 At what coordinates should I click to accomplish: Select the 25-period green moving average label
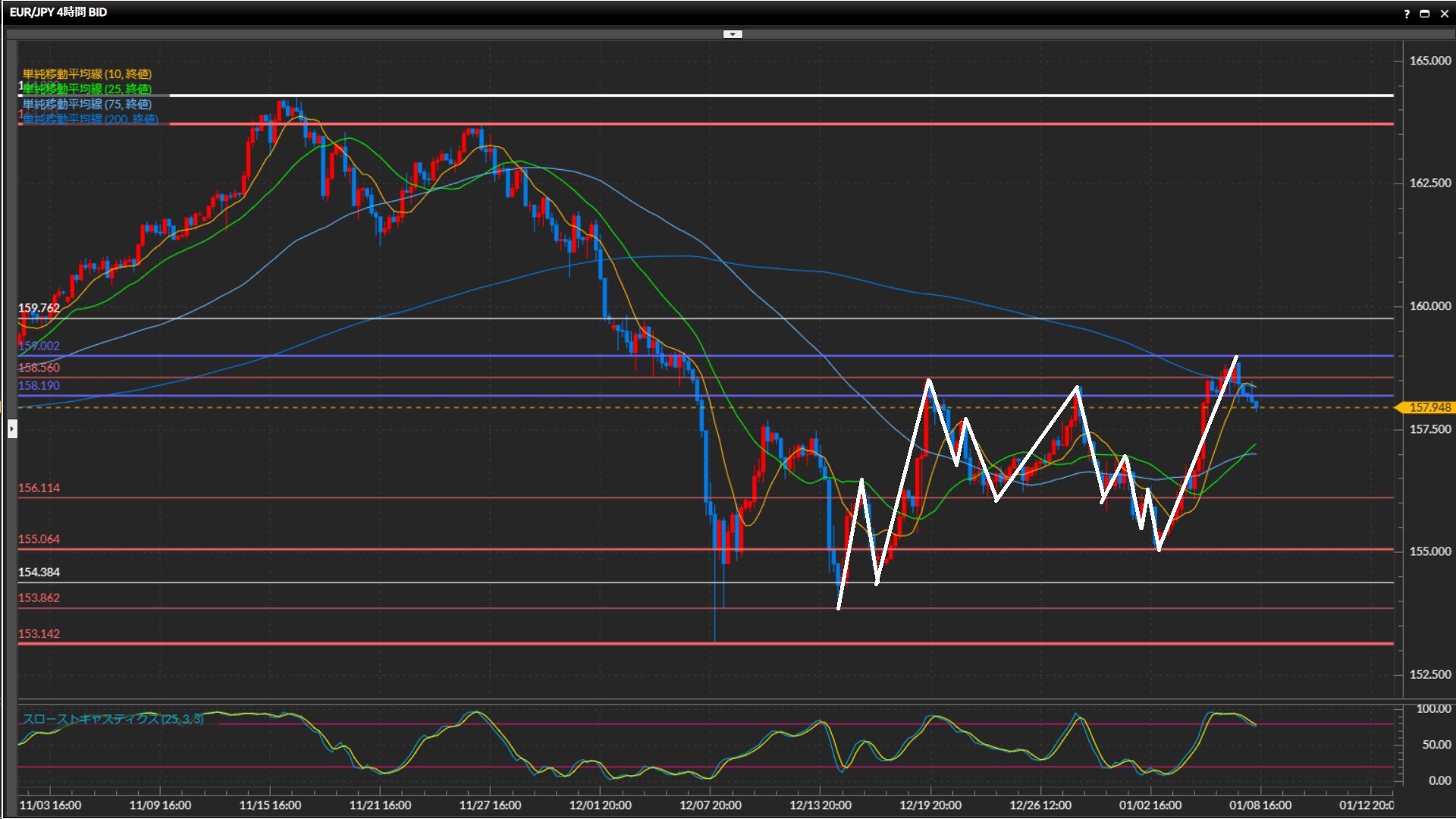coord(87,89)
